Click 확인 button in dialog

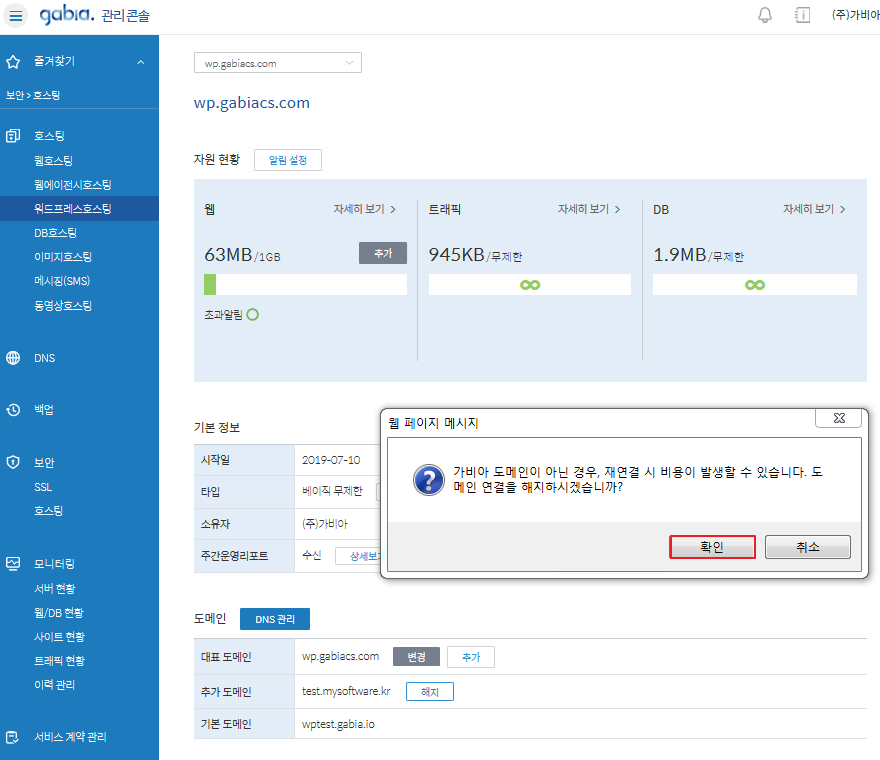point(712,547)
